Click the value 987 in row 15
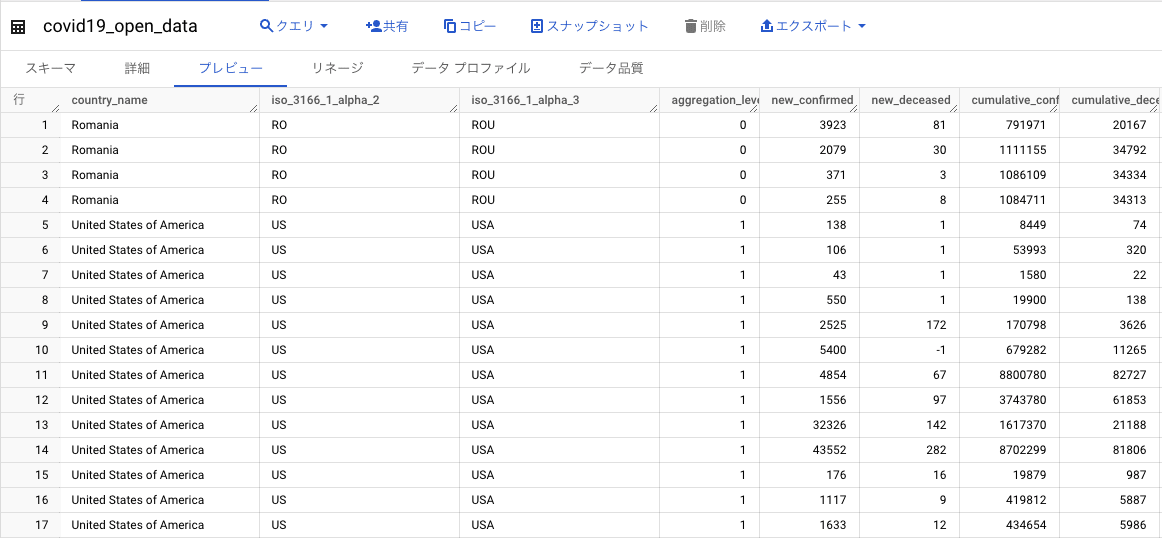Screen dimensions: 1162x538 click(1137, 475)
